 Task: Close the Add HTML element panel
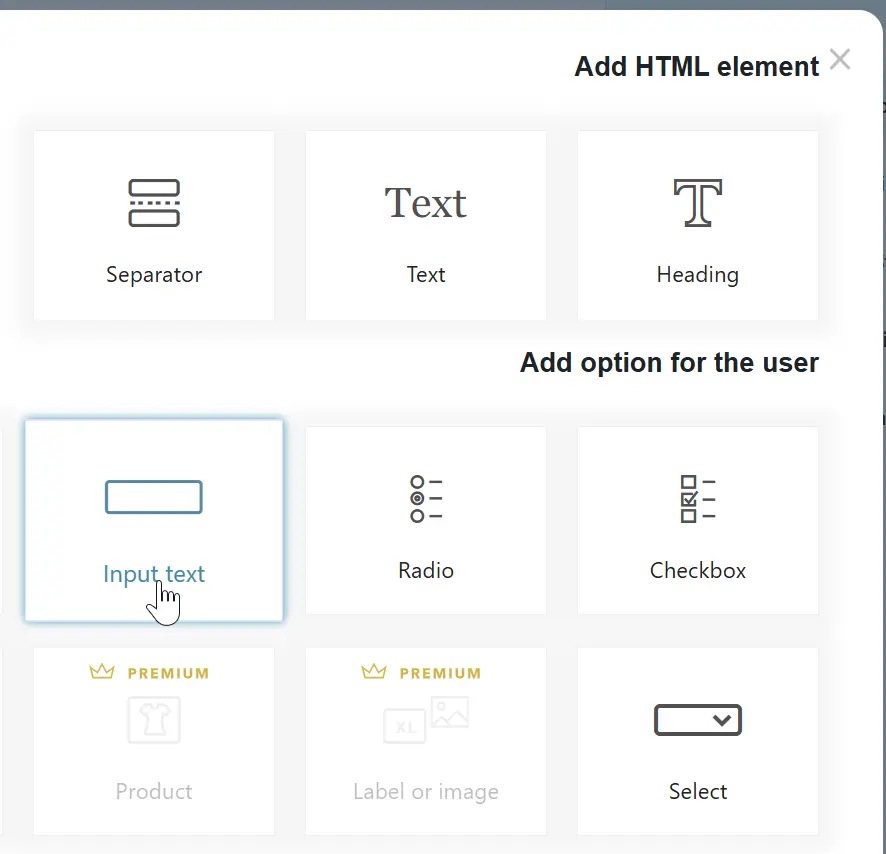point(840,59)
